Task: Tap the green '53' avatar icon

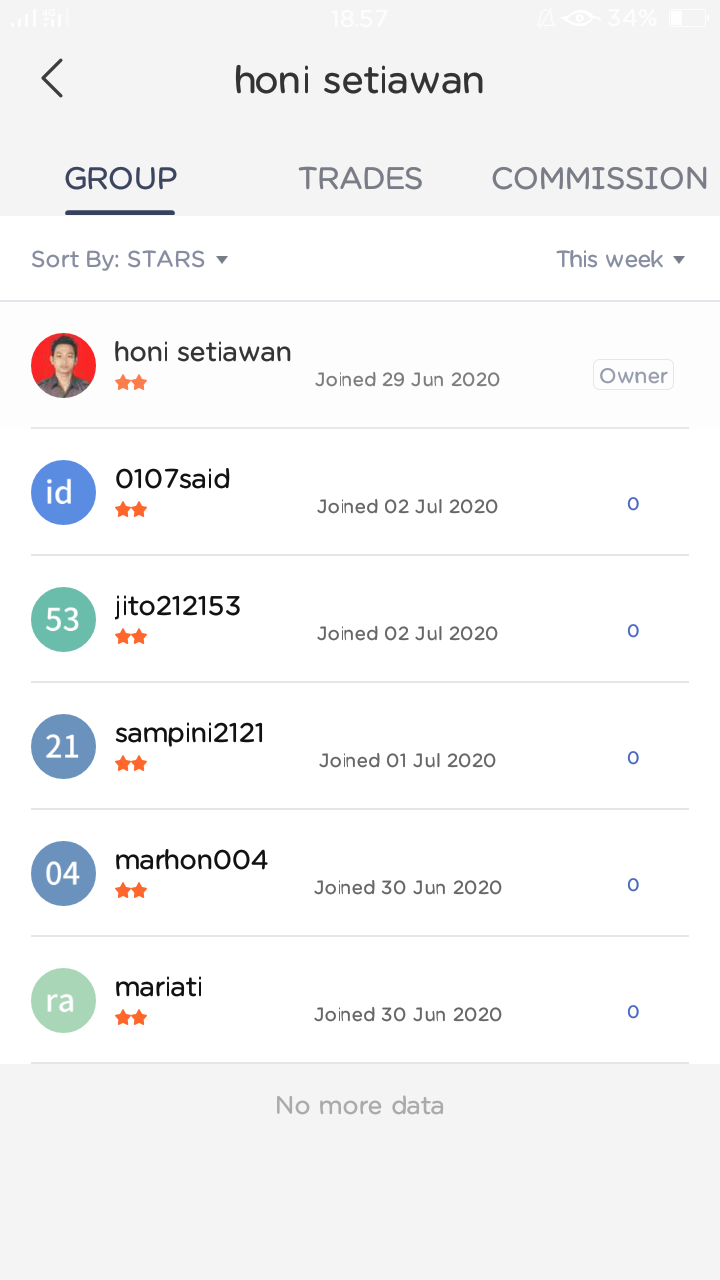Action: pos(63,619)
